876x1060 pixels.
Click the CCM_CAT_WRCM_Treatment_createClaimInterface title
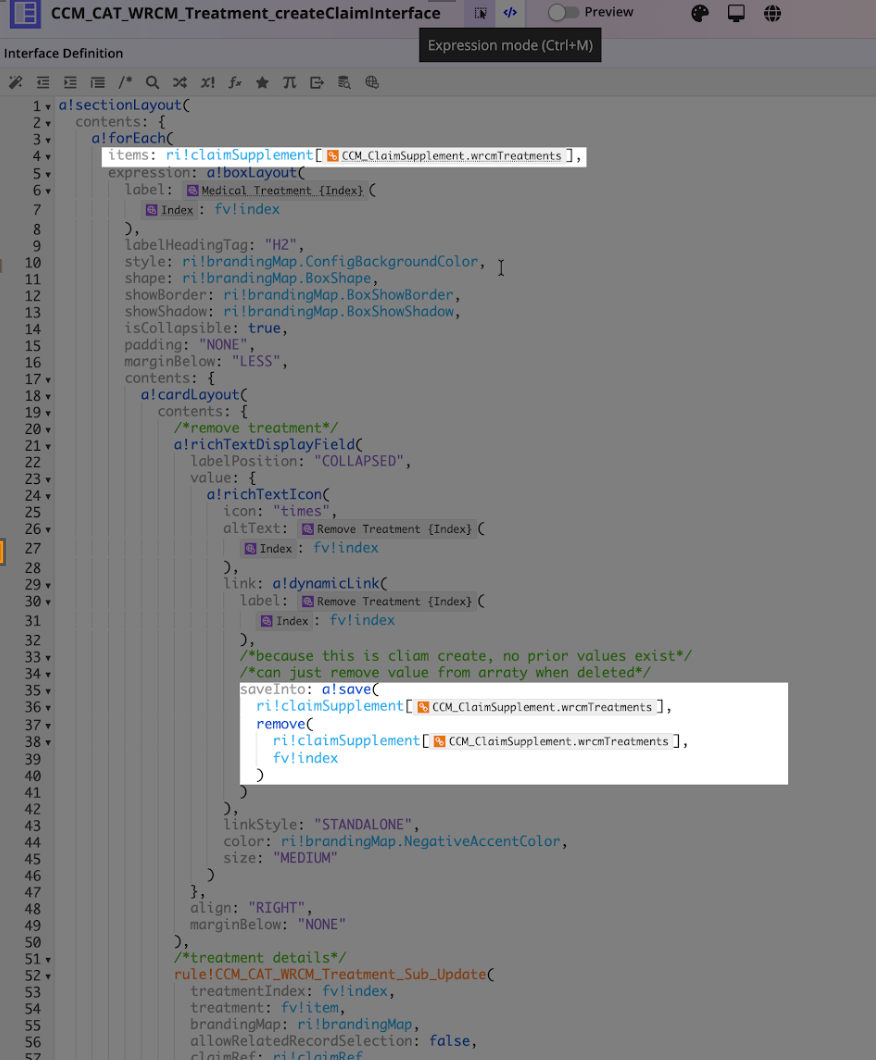click(x=246, y=13)
